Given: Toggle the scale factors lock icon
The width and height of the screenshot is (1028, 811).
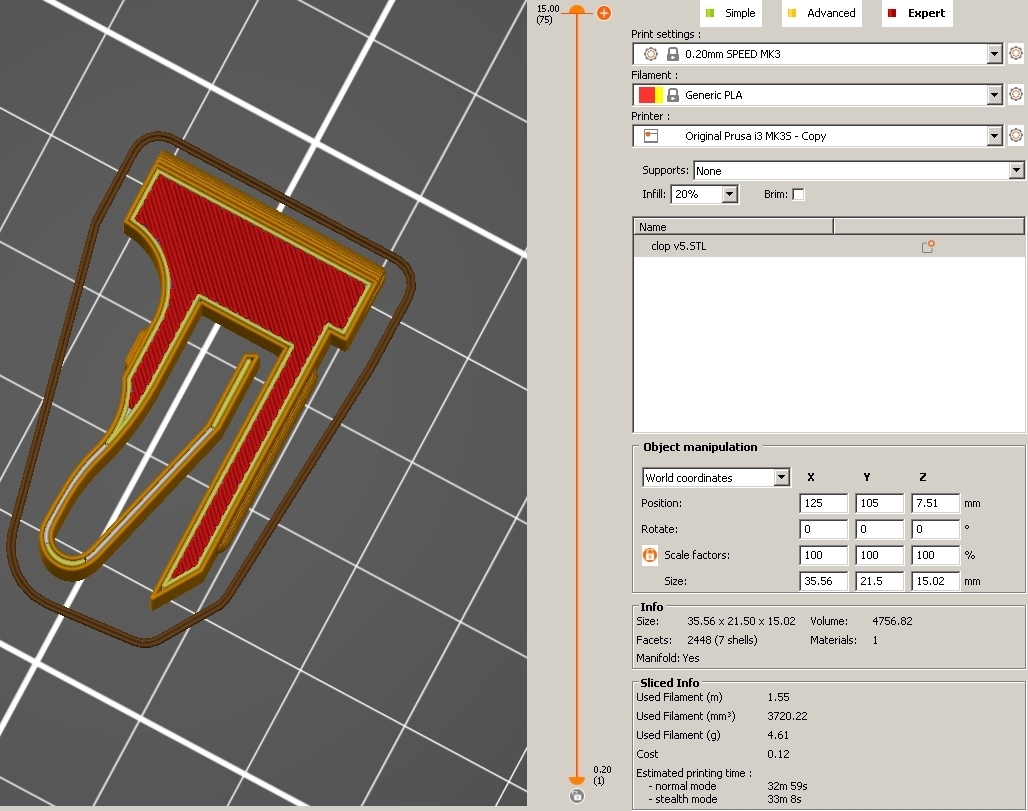Looking at the screenshot, I should tap(649, 555).
